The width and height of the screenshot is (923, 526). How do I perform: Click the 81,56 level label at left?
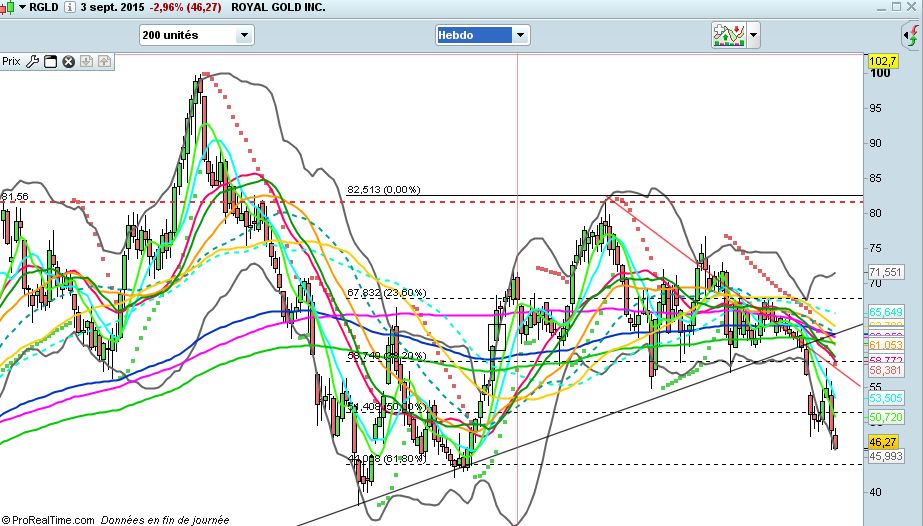[15, 197]
